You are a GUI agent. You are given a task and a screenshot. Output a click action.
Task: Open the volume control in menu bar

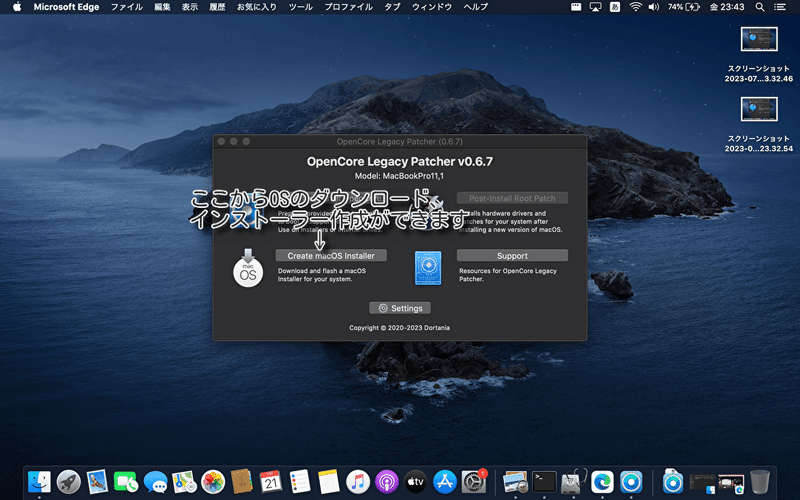[x=654, y=7]
